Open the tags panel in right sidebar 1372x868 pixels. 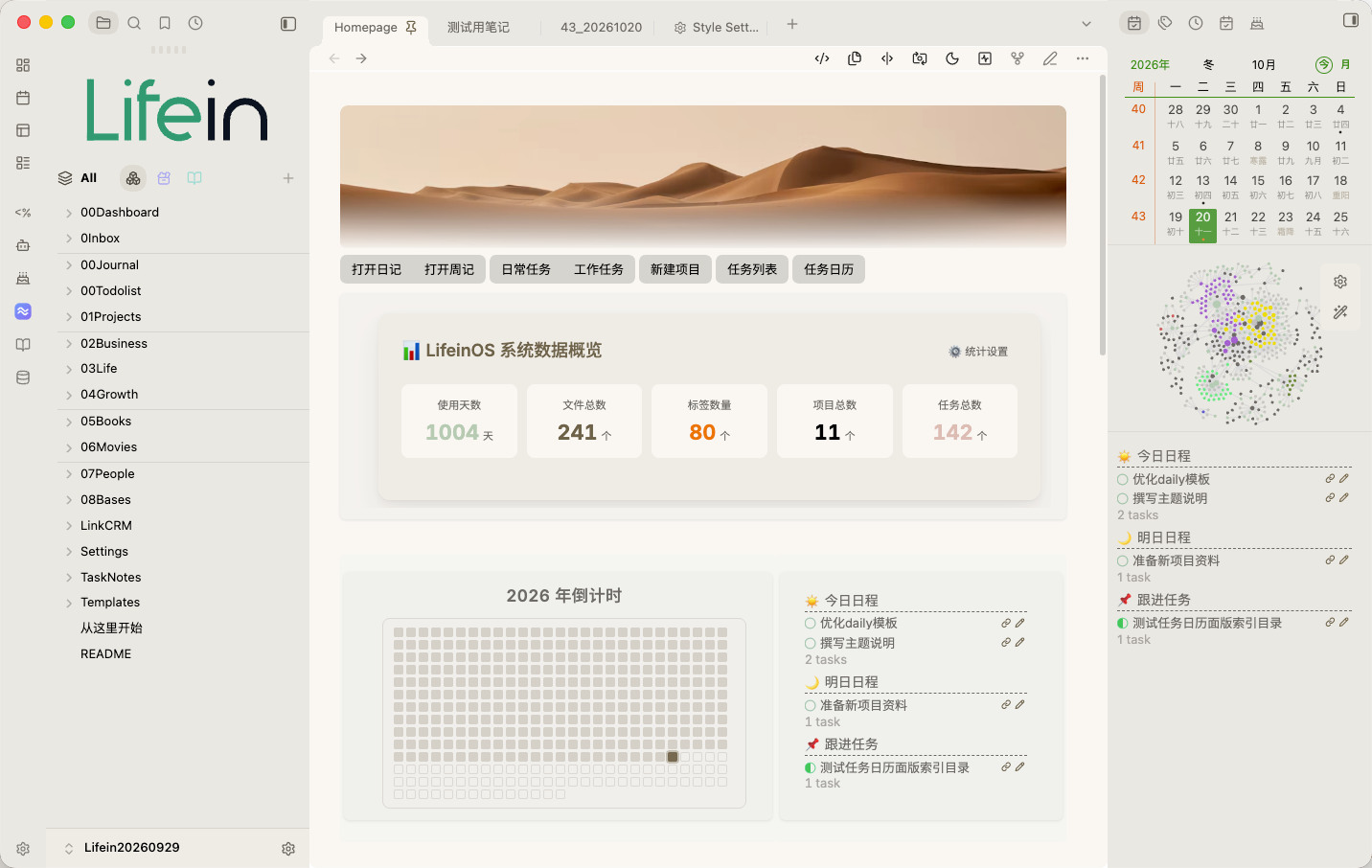click(1165, 23)
